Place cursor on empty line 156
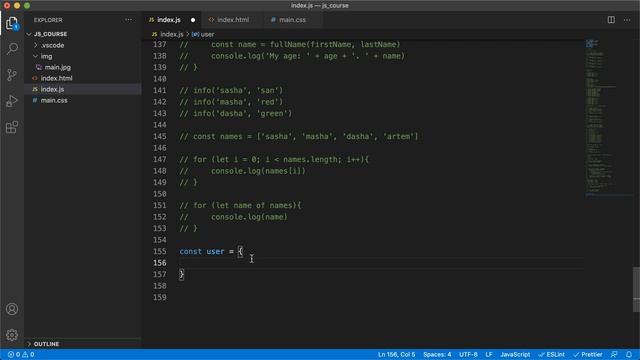Screen dimensions: 640x360 click(x=381, y=263)
